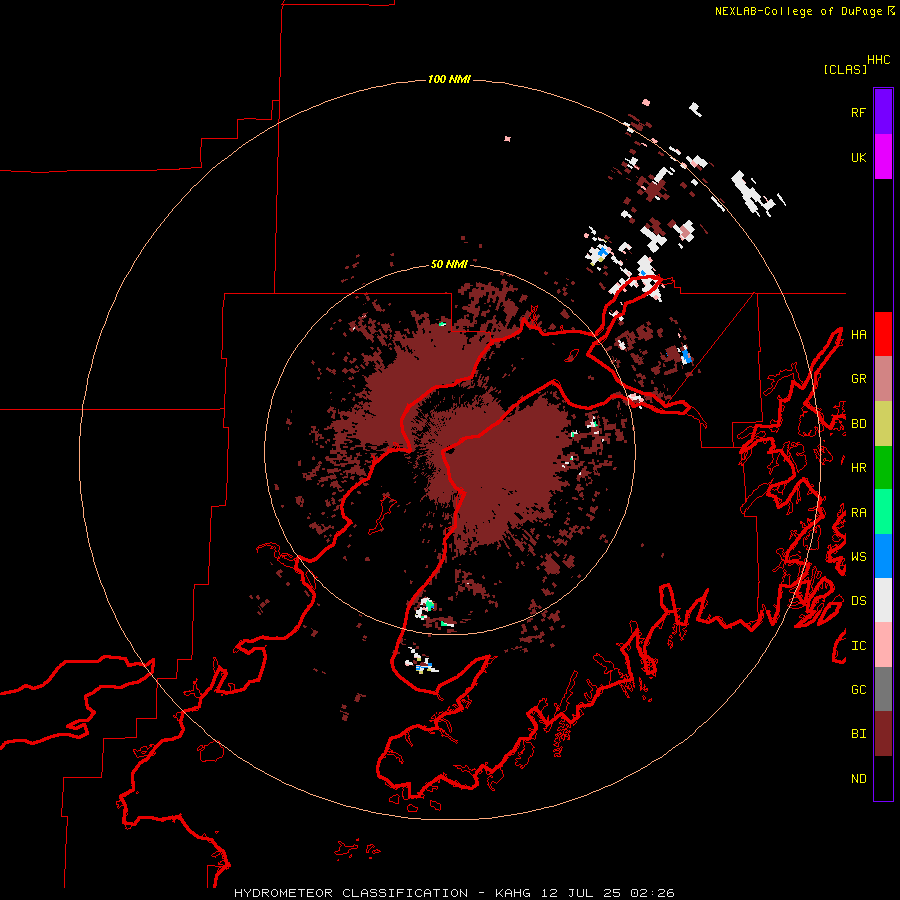
Task: Click the BI dark red legend swatch
Action: coord(883,734)
